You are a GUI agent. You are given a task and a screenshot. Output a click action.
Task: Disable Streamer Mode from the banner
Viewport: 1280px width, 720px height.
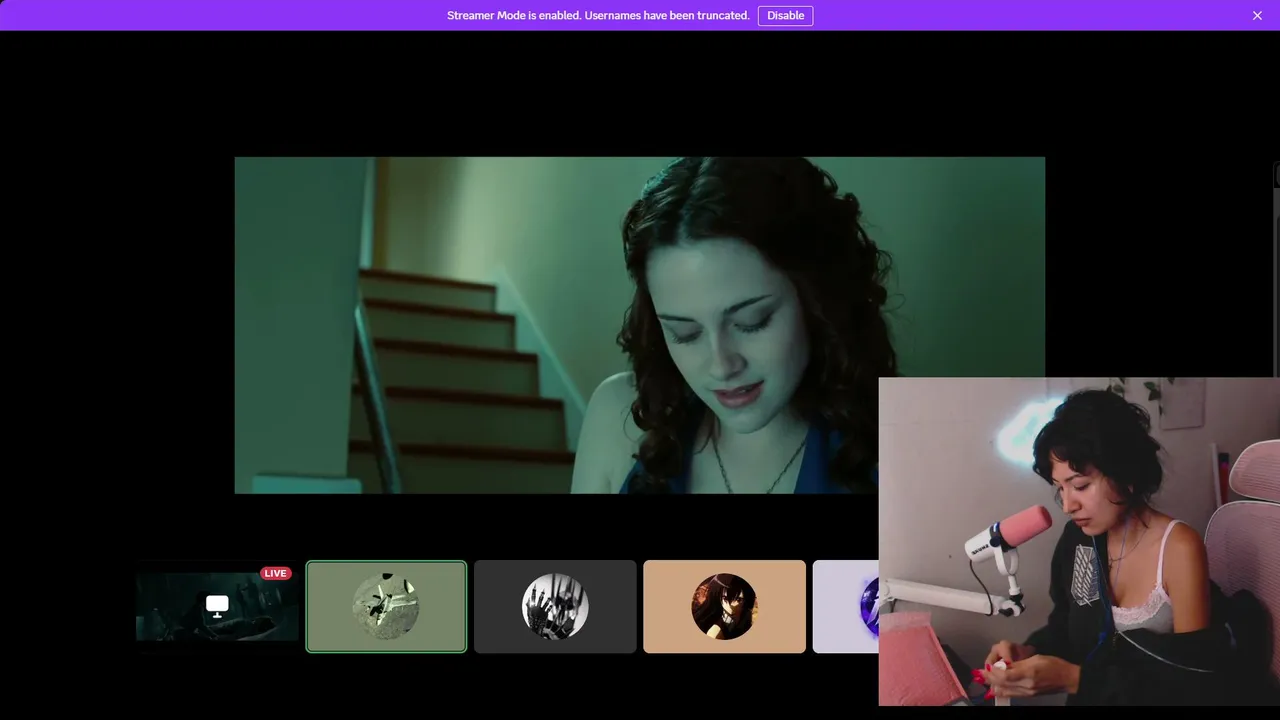pos(785,15)
